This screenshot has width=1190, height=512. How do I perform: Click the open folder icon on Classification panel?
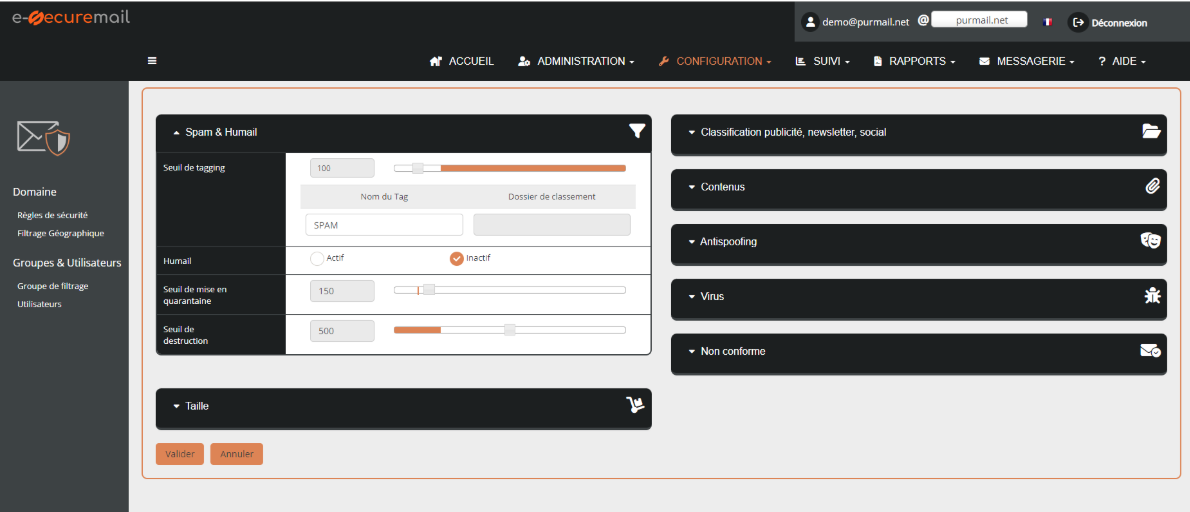[x=1151, y=131]
